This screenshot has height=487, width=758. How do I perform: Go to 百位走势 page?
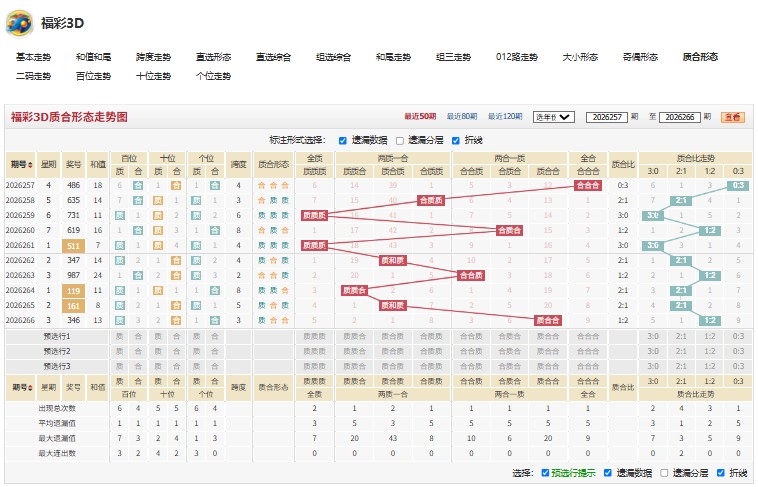tap(93, 76)
